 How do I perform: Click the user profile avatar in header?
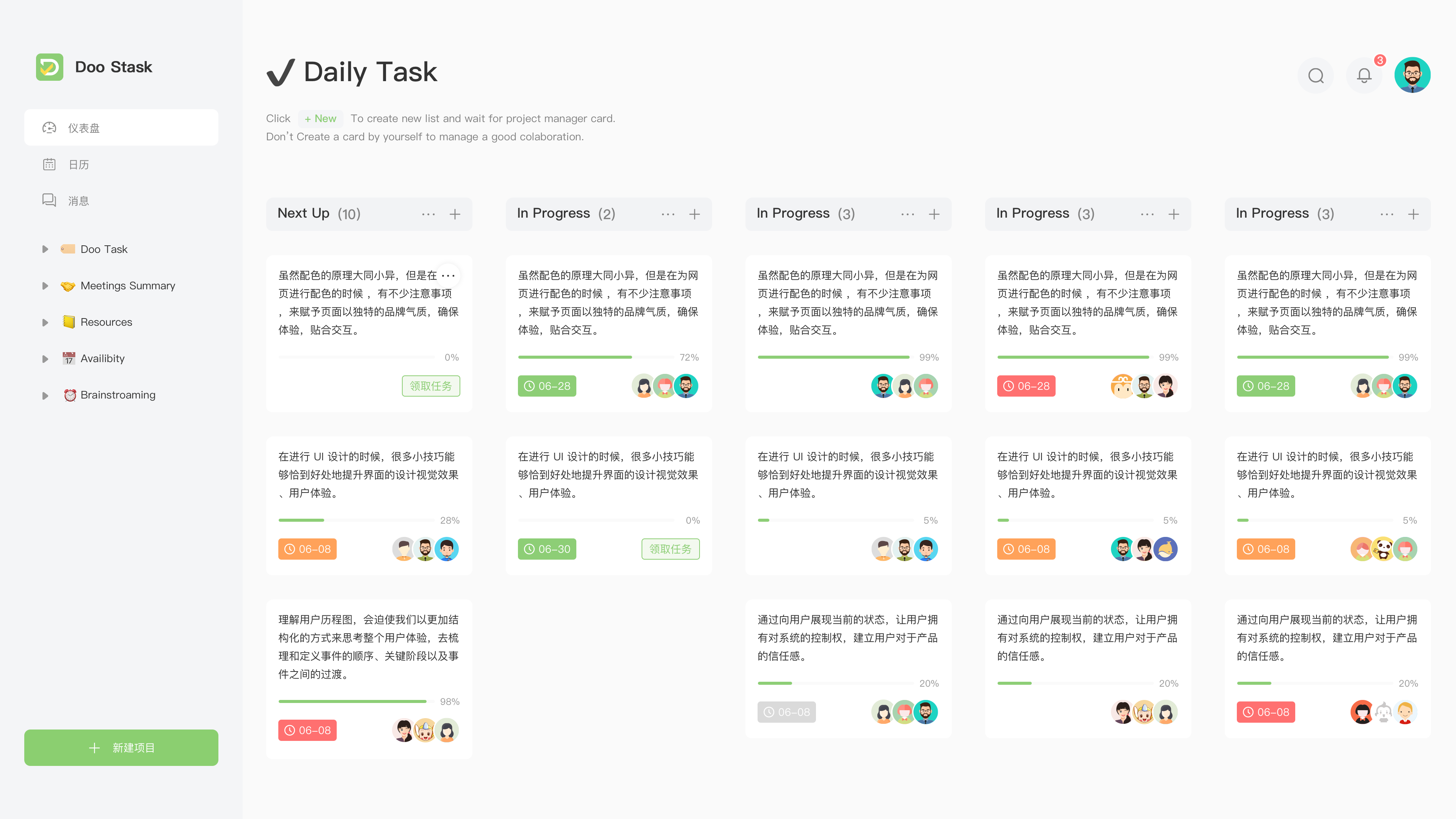pyautogui.click(x=1412, y=75)
